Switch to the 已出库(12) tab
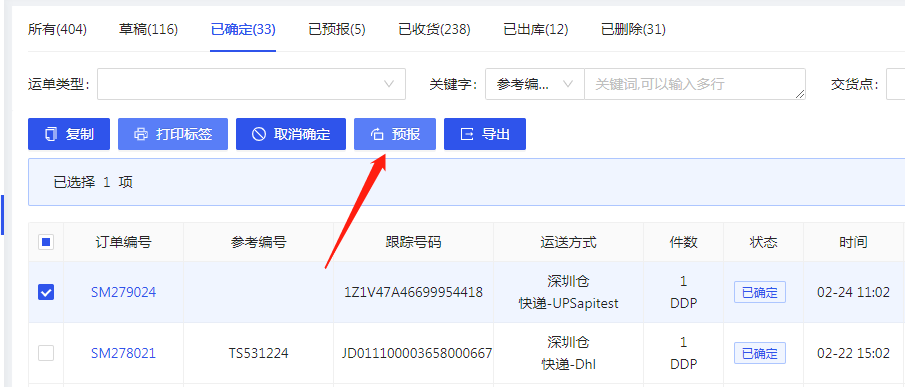Image resolution: width=905 pixels, height=387 pixels. pyautogui.click(x=536, y=29)
